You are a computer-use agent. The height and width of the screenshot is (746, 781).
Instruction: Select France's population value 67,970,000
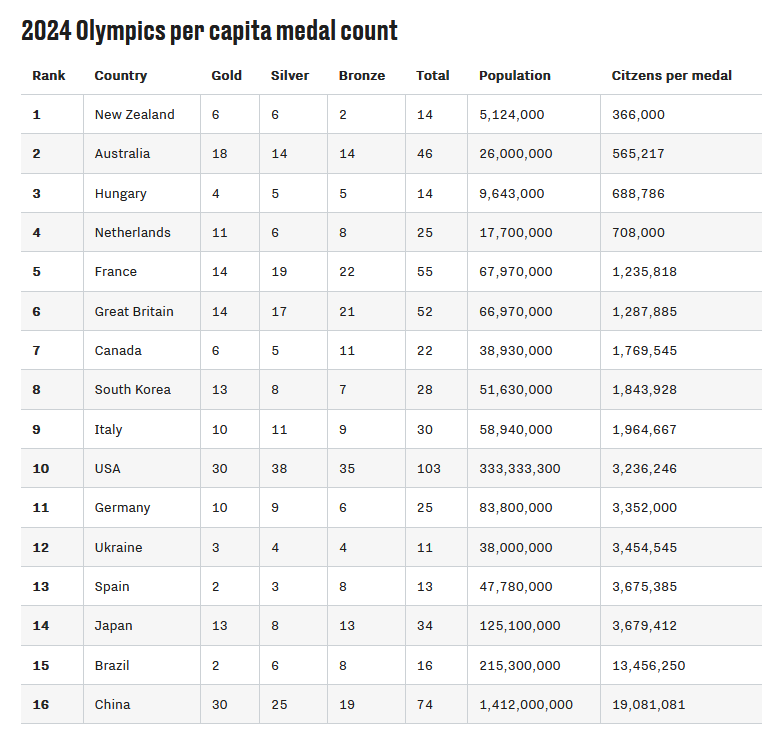tap(515, 272)
